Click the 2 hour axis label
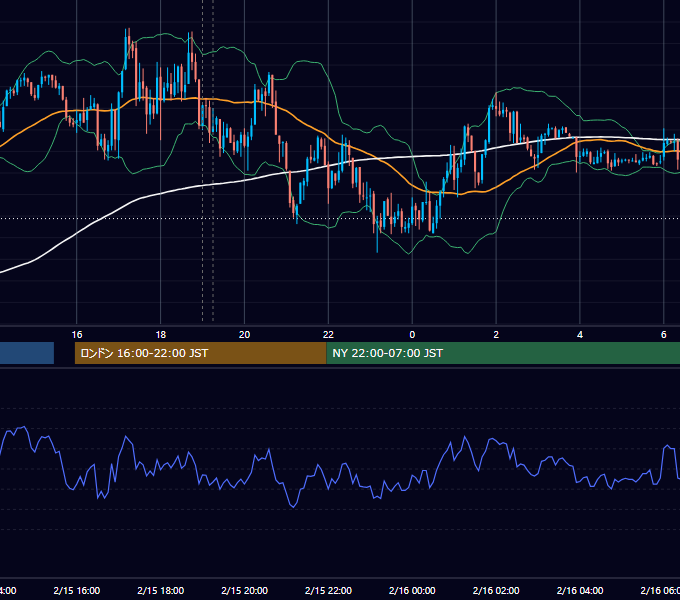680x600 pixels. [496, 335]
